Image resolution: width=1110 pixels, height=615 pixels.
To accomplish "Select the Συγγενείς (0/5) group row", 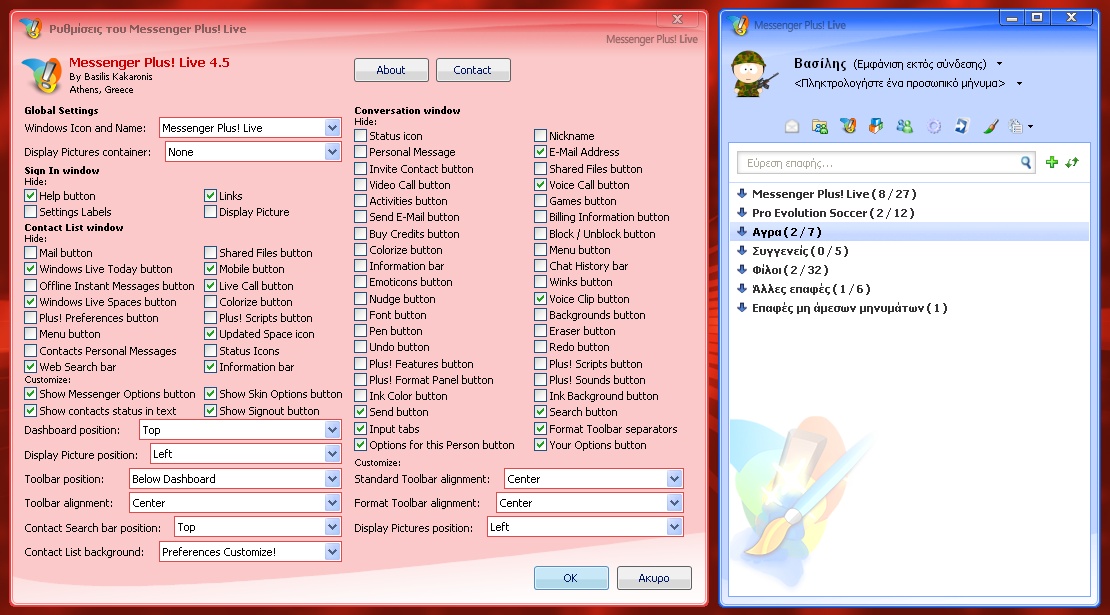I will pos(909,251).
